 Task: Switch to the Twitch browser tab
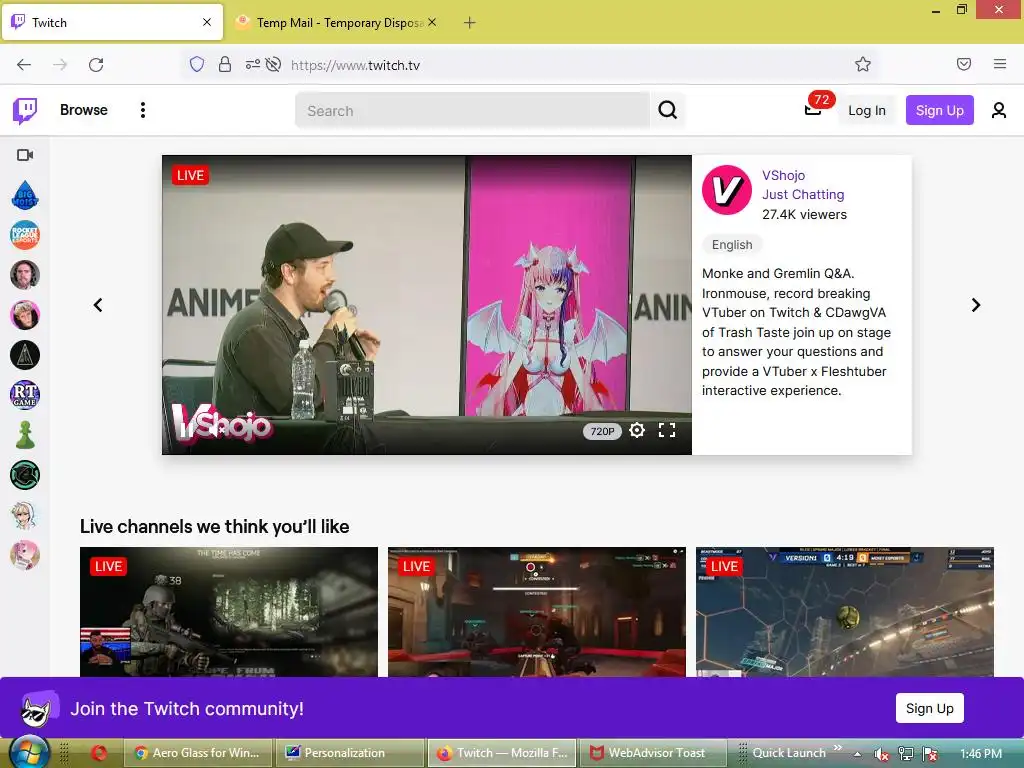point(112,22)
